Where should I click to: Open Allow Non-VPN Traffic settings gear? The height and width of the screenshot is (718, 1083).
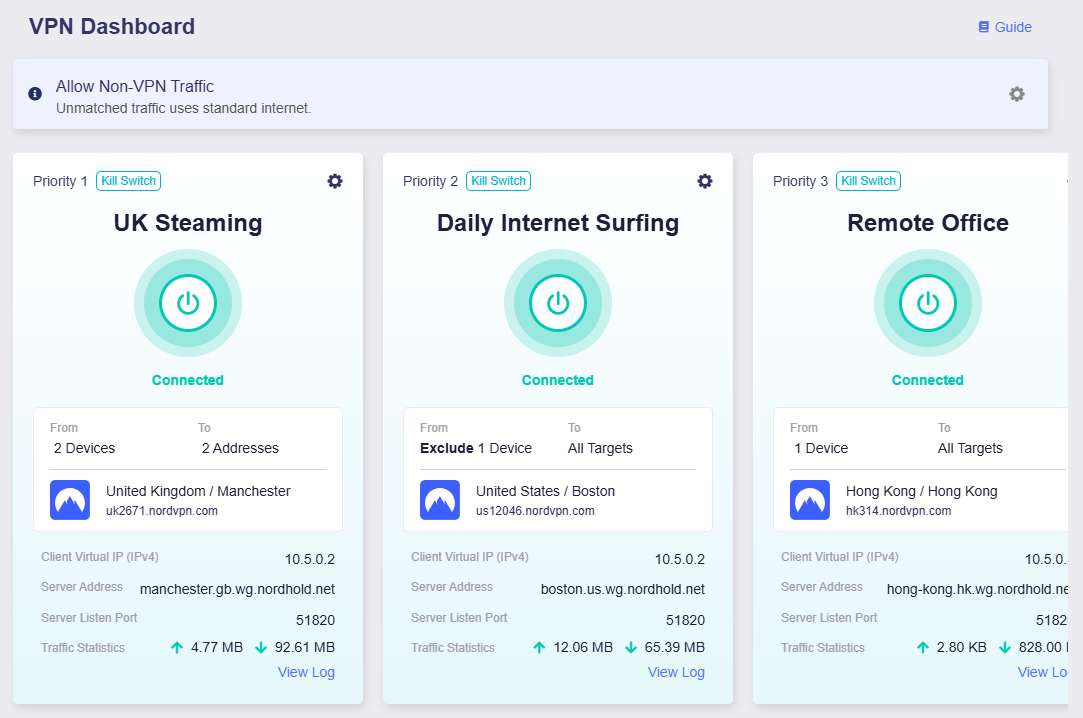pos(1017,94)
